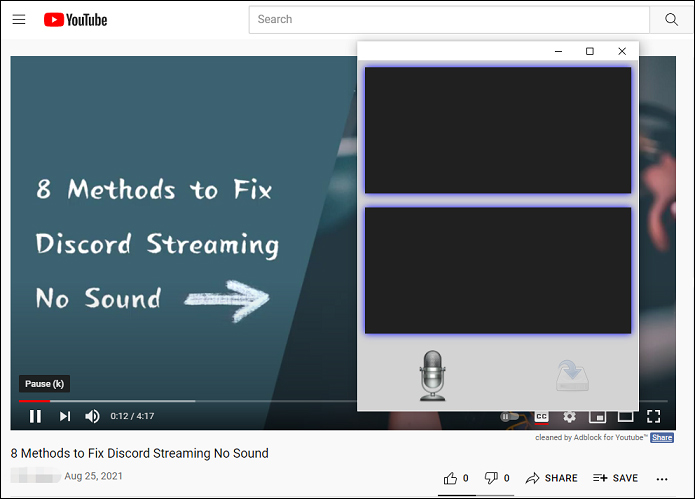Click the Adblock Share link
This screenshot has width=695, height=499.
point(662,438)
